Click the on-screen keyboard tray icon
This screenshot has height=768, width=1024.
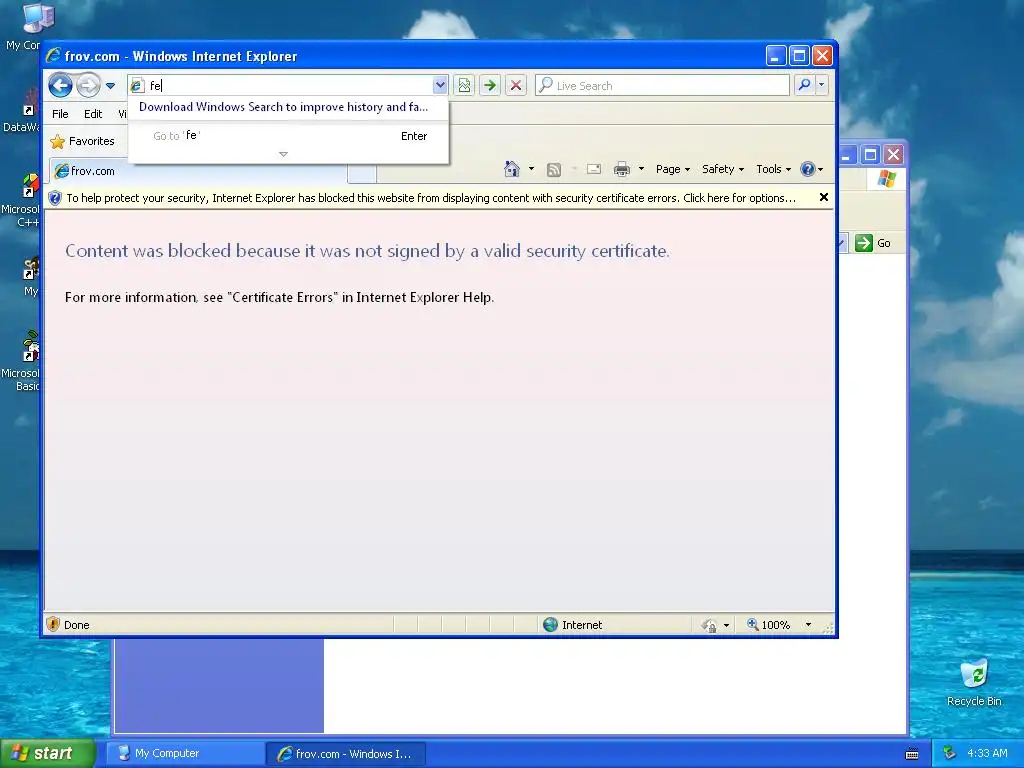912,754
